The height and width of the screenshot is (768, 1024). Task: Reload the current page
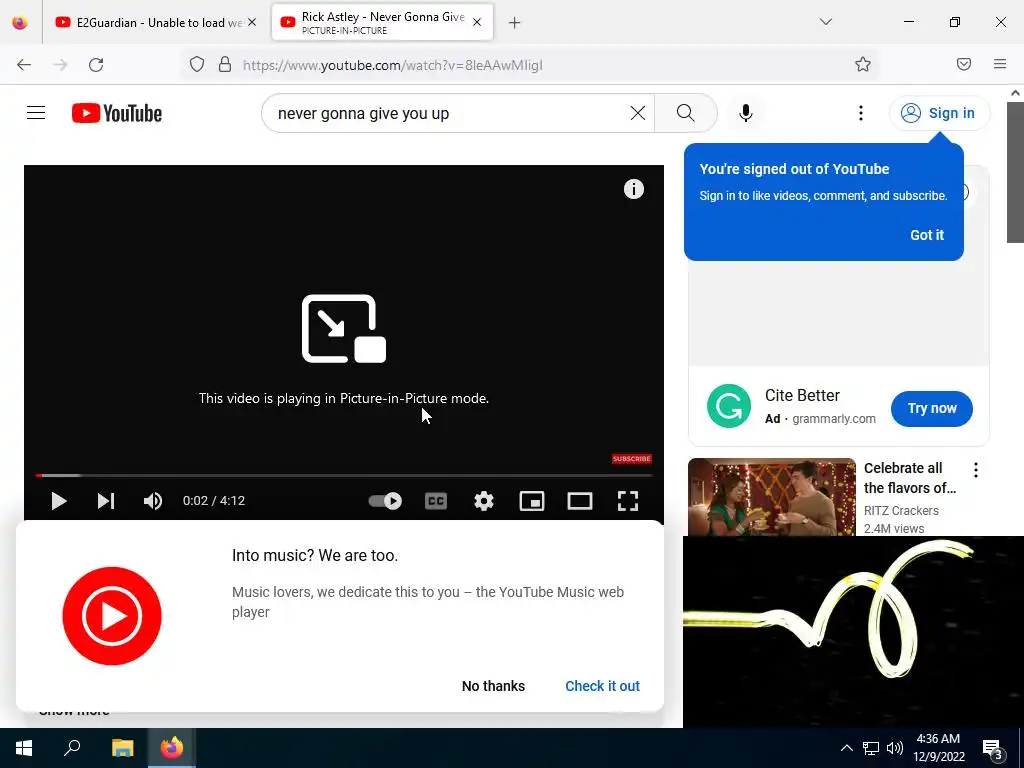96,64
